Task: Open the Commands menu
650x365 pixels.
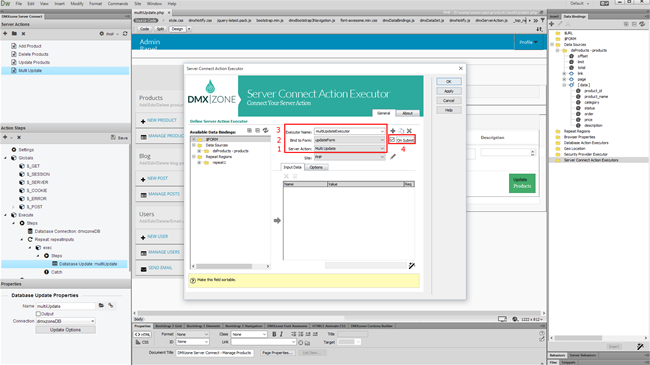Action: pyautogui.click(x=118, y=3)
